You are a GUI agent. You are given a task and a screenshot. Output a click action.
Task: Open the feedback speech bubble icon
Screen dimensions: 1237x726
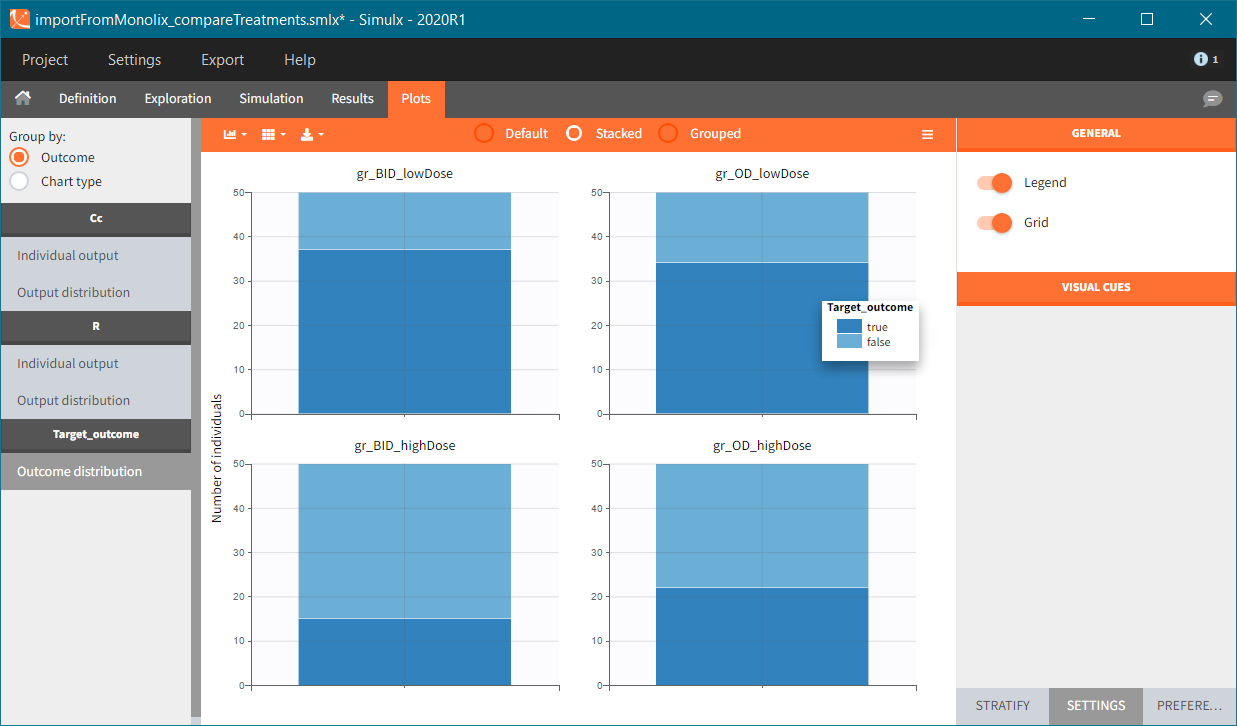1213,99
